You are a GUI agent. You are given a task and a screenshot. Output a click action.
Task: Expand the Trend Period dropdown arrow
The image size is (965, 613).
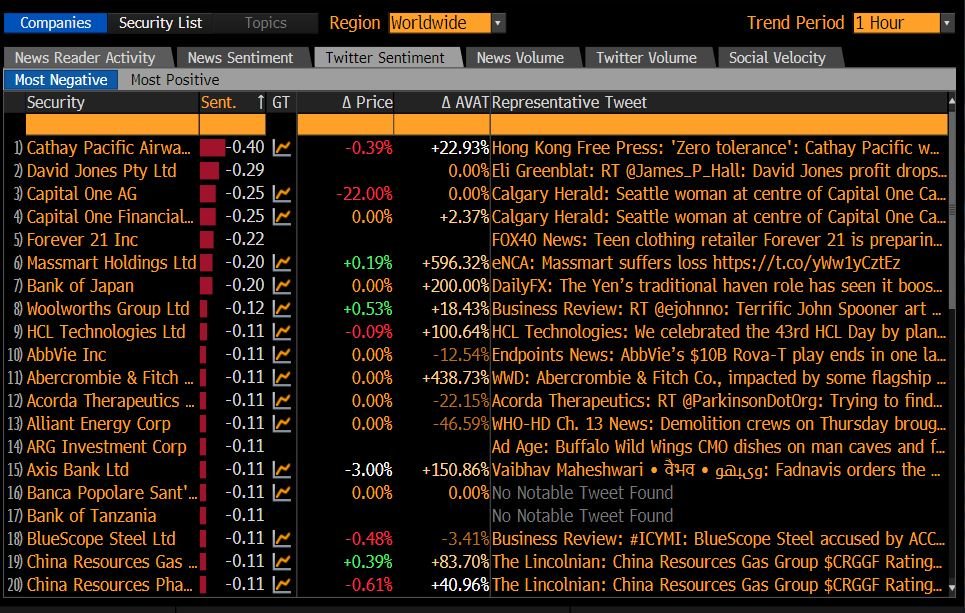point(947,23)
